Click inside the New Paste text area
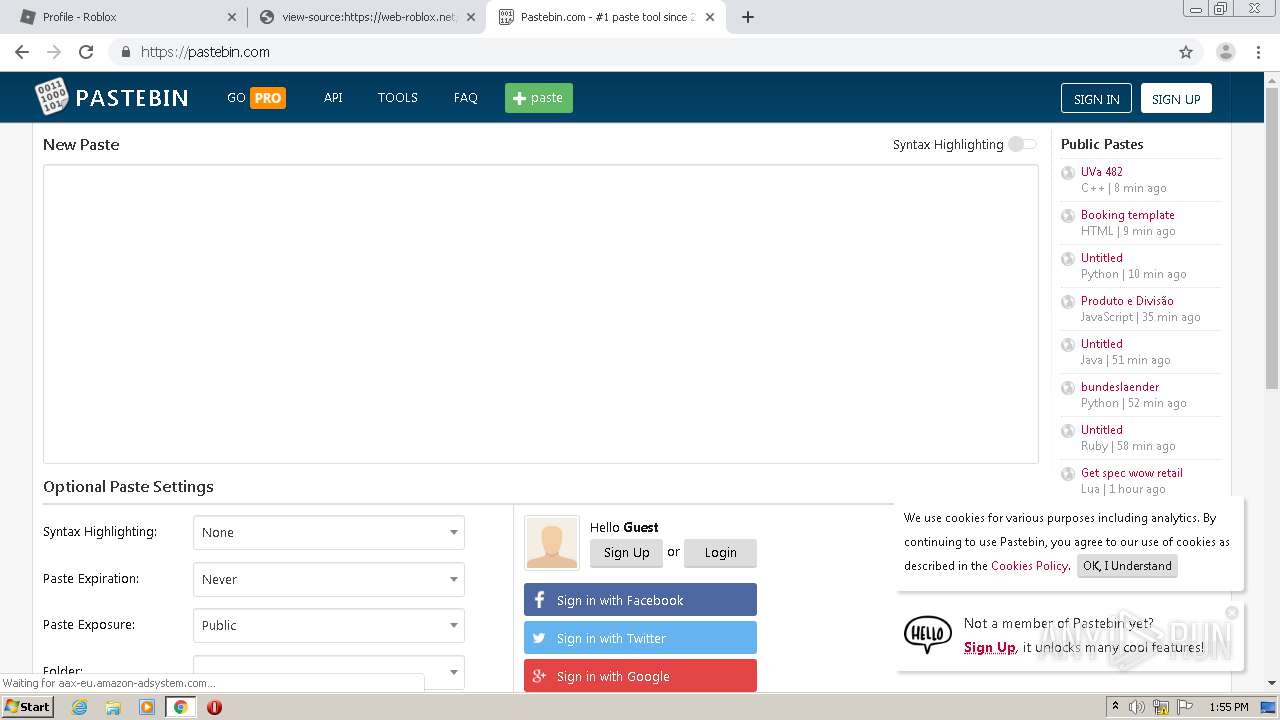This screenshot has width=1280, height=720. pyautogui.click(x=541, y=314)
